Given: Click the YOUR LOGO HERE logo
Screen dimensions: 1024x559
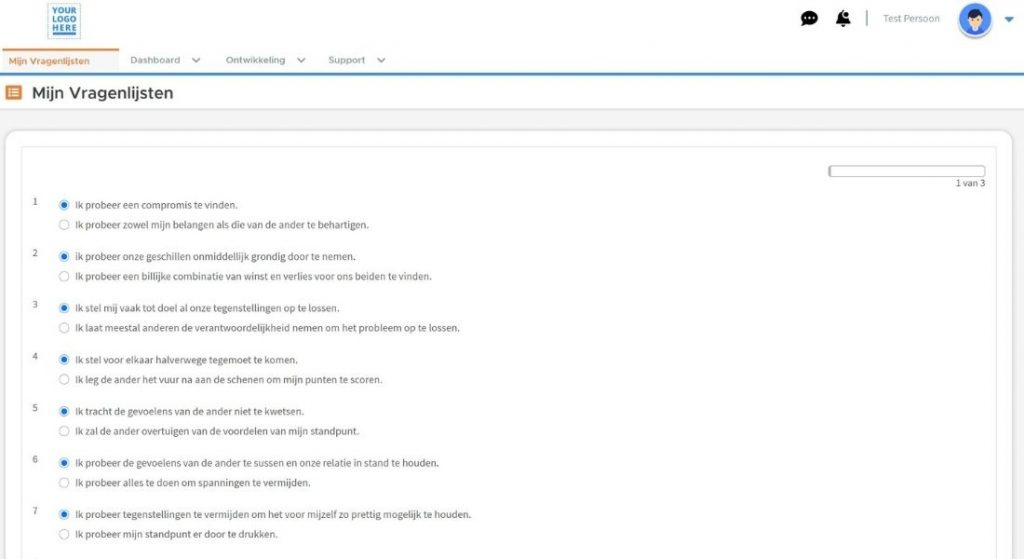Looking at the screenshot, I should [x=64, y=20].
